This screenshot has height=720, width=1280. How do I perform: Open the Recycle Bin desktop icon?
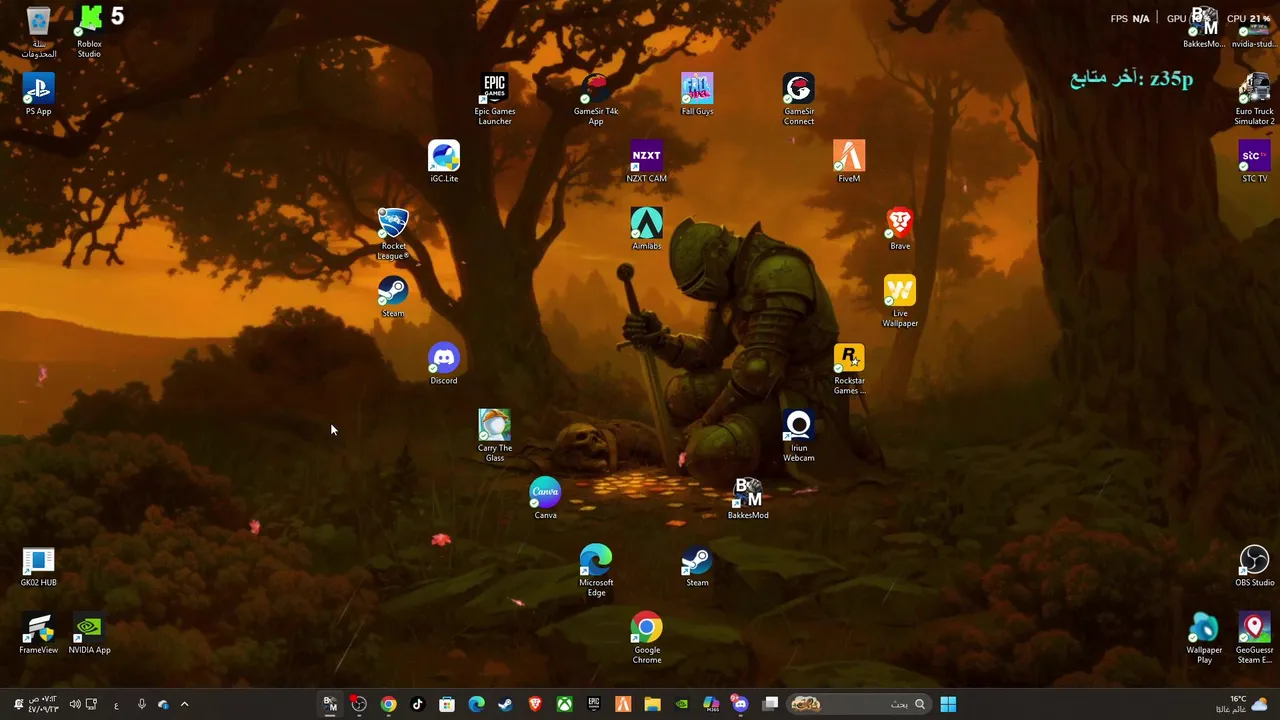point(38,33)
